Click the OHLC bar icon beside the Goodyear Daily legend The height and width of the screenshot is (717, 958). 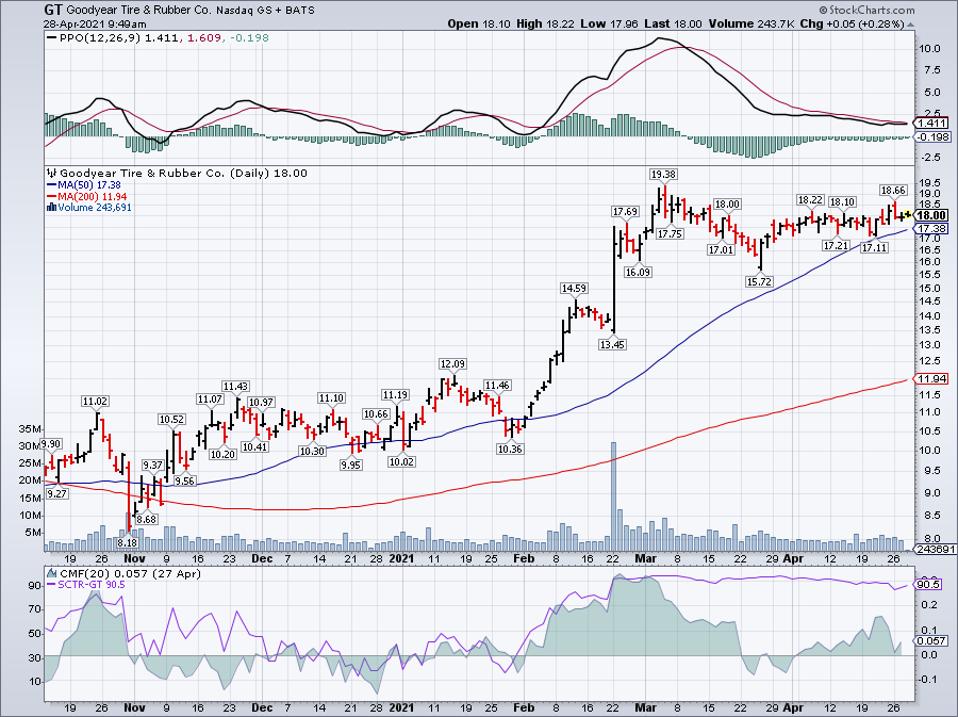[53, 173]
